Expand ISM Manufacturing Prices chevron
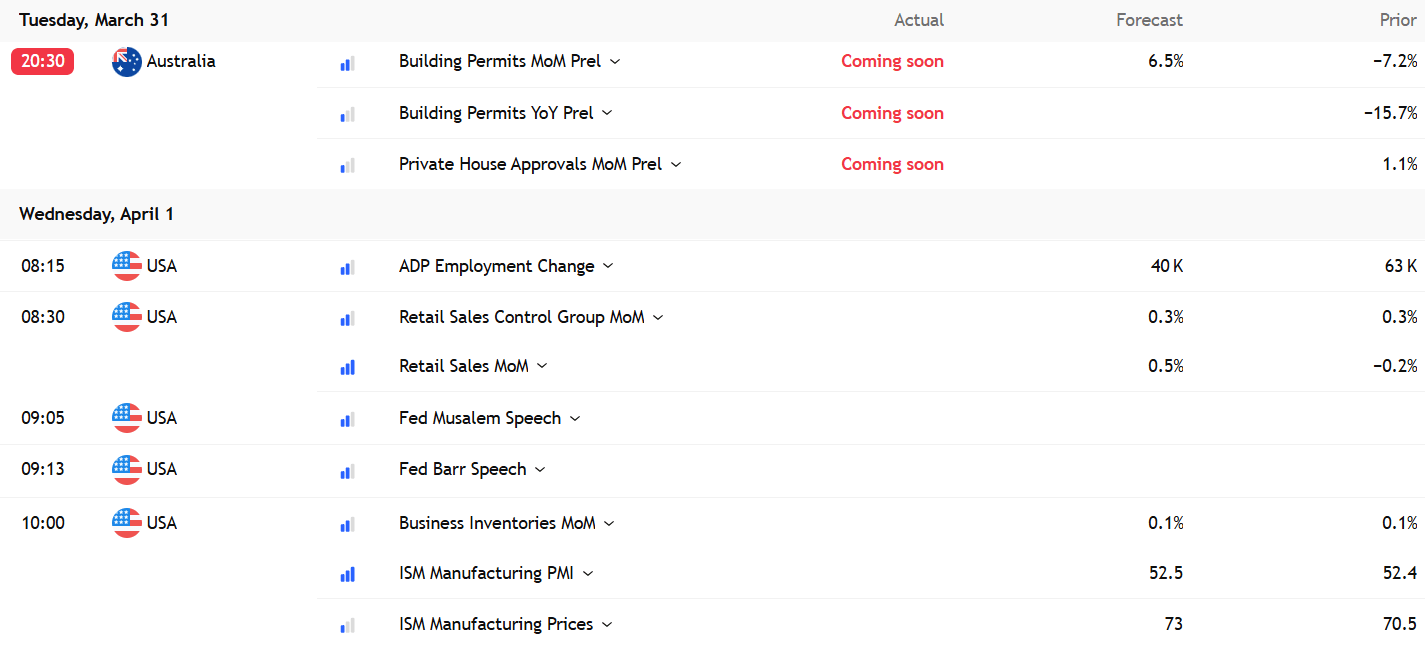Viewport: 1425px width, 650px height. pyautogui.click(x=607, y=624)
